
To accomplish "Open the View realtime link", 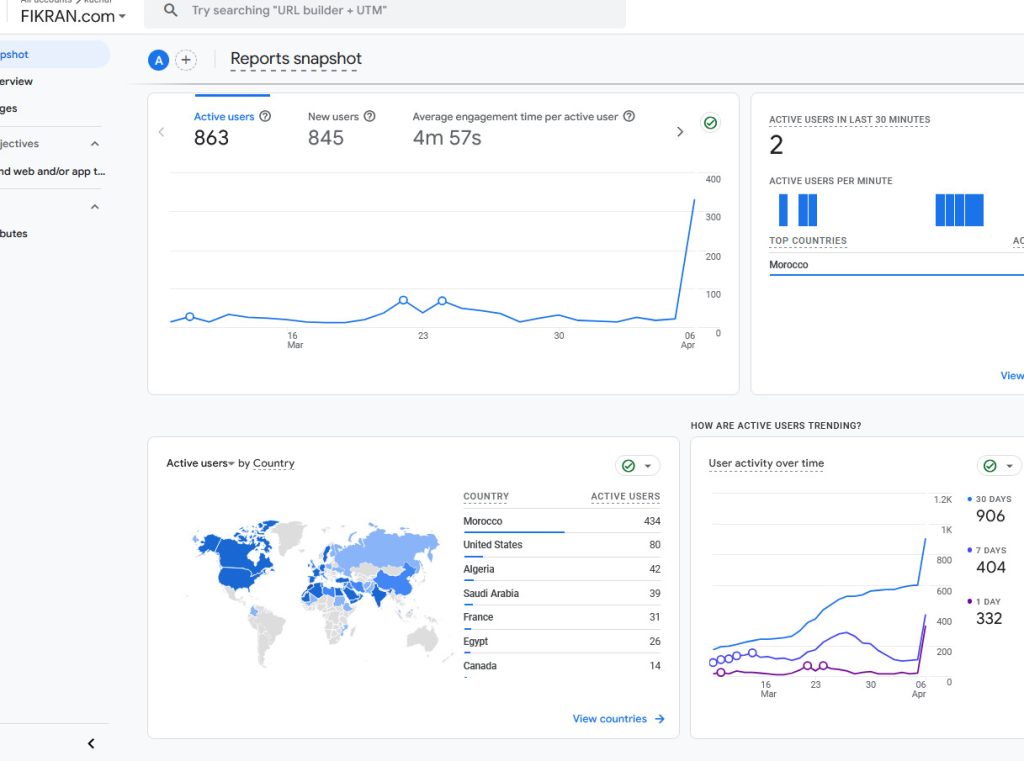I will 1012,376.
